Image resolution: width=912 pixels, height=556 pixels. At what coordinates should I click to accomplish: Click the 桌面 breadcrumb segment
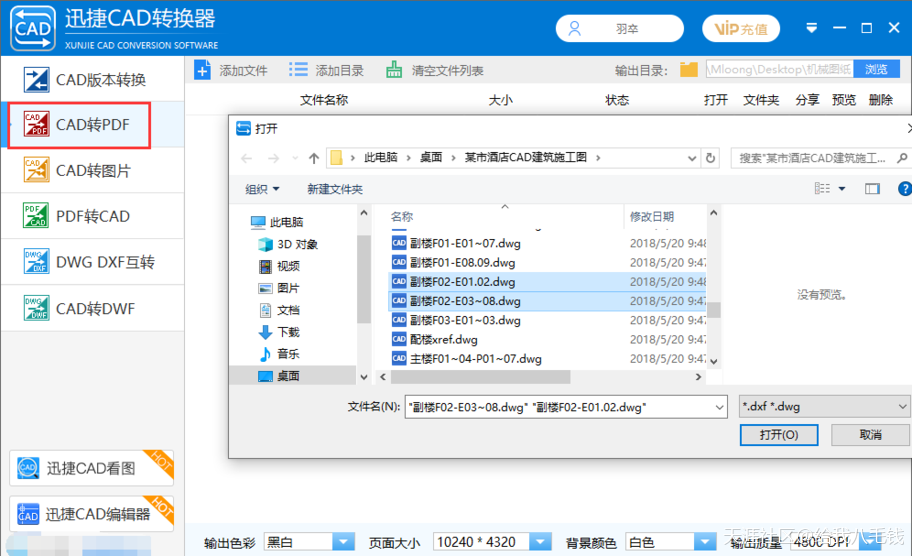(x=431, y=158)
